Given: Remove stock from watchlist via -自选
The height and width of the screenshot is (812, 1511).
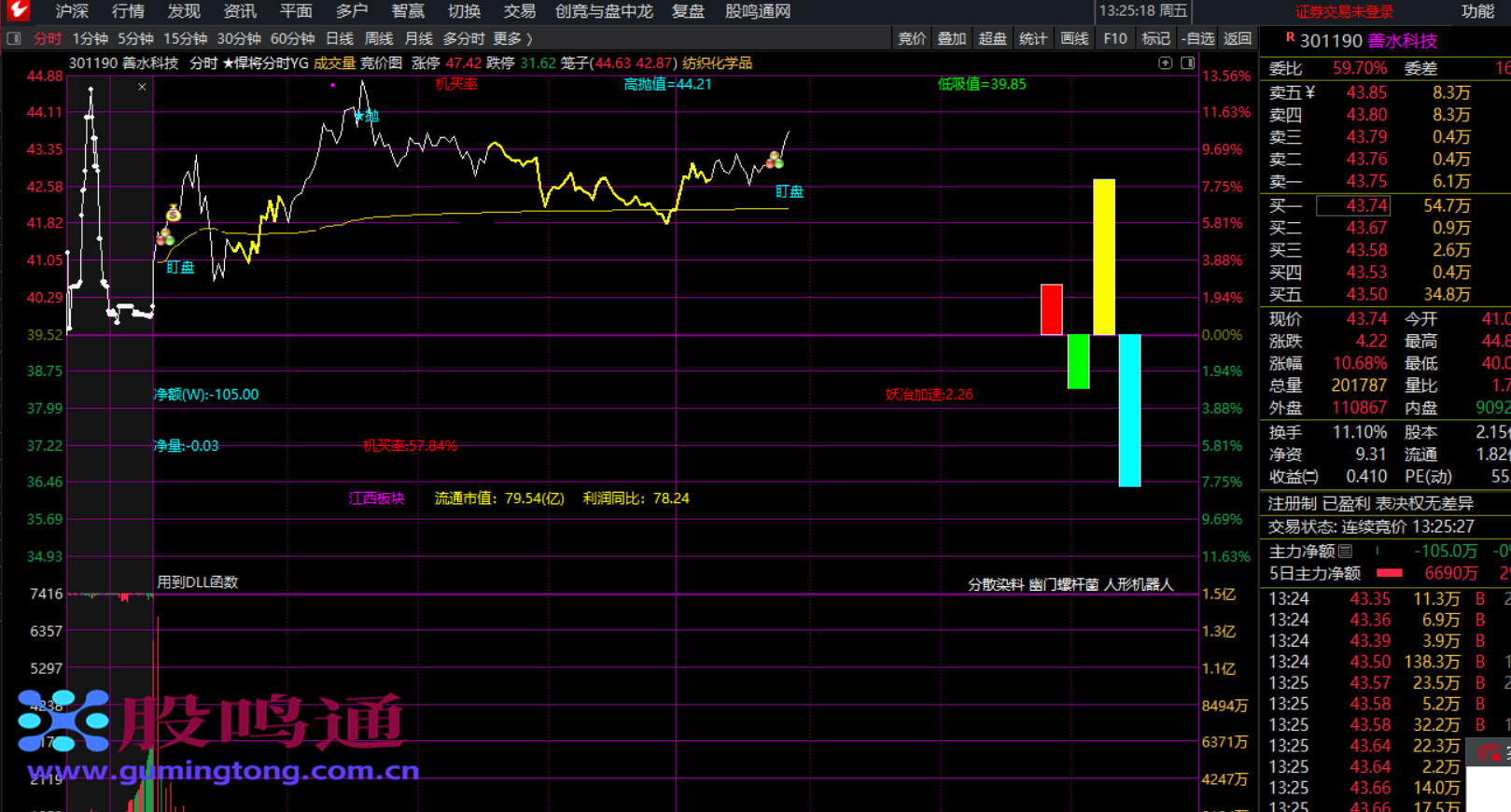Looking at the screenshot, I should 1196,38.
